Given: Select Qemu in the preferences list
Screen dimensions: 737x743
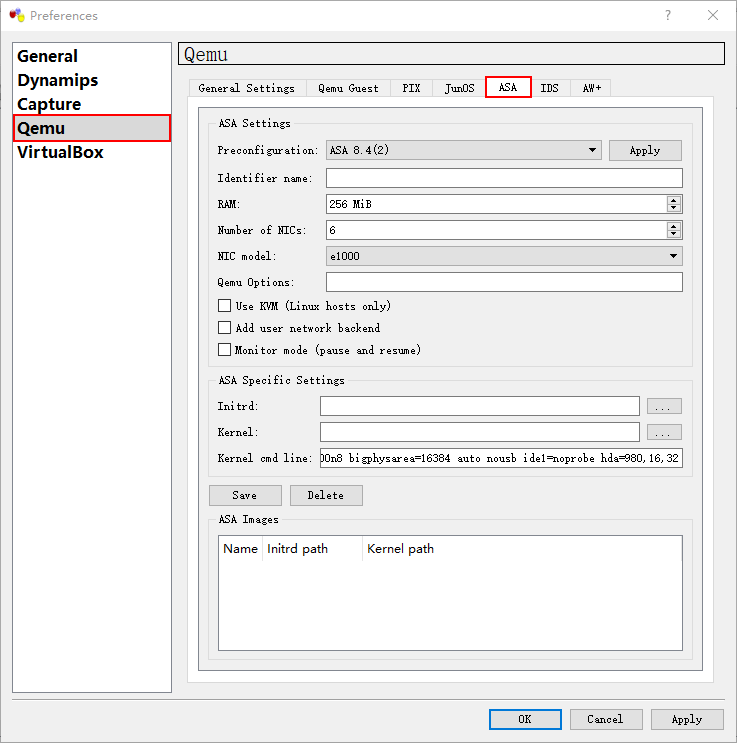Looking at the screenshot, I should pyautogui.click(x=92, y=128).
